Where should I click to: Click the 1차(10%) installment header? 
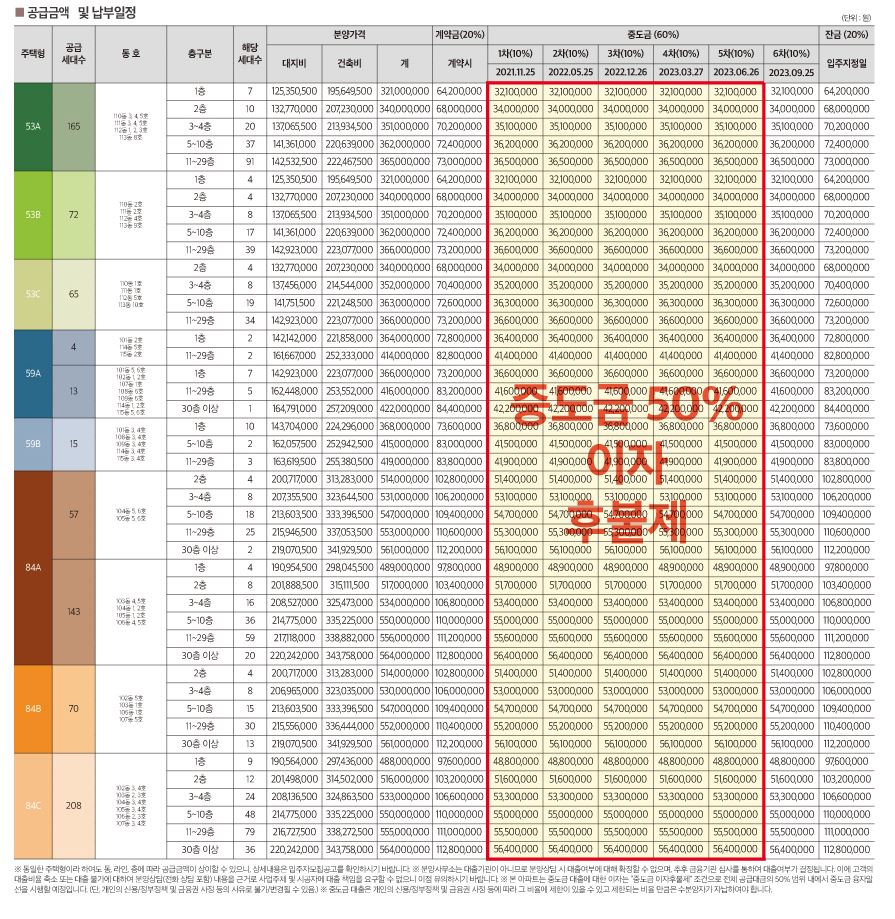click(x=515, y=53)
